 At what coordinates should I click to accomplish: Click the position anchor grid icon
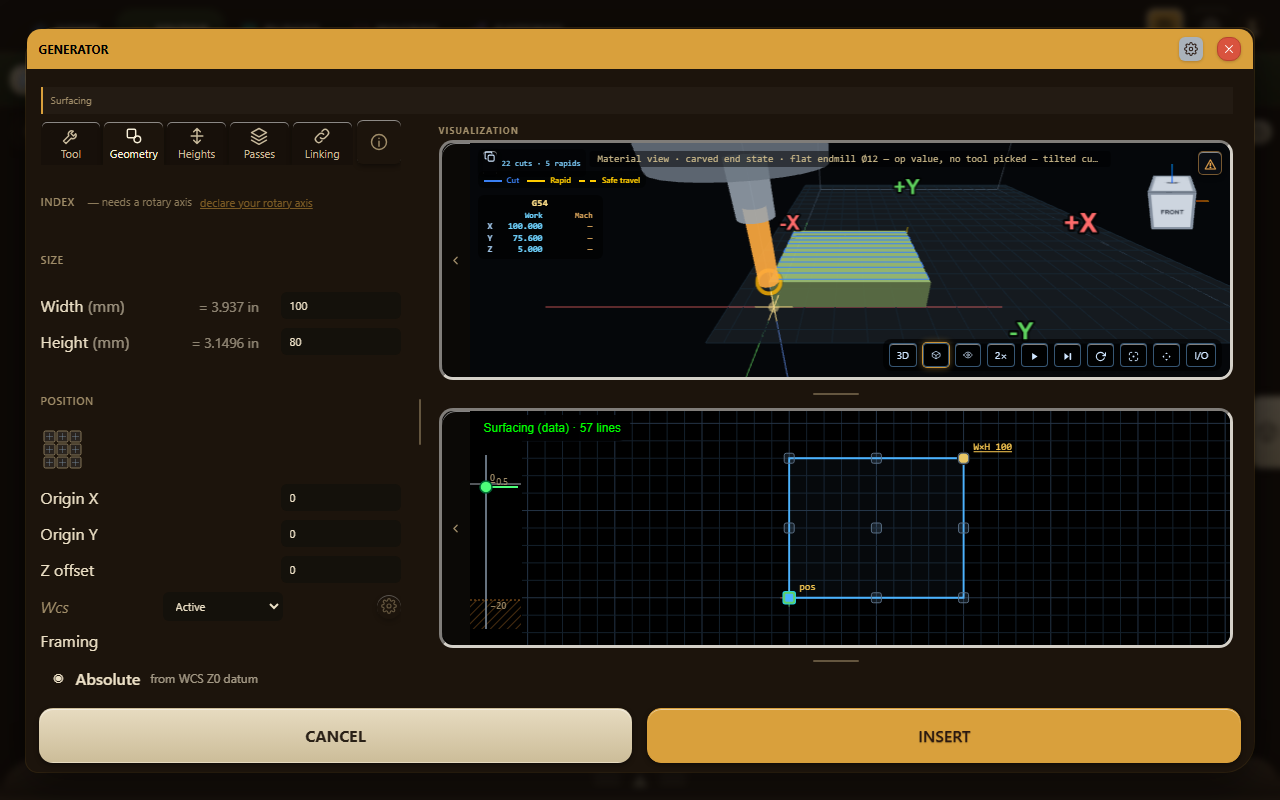click(x=62, y=449)
